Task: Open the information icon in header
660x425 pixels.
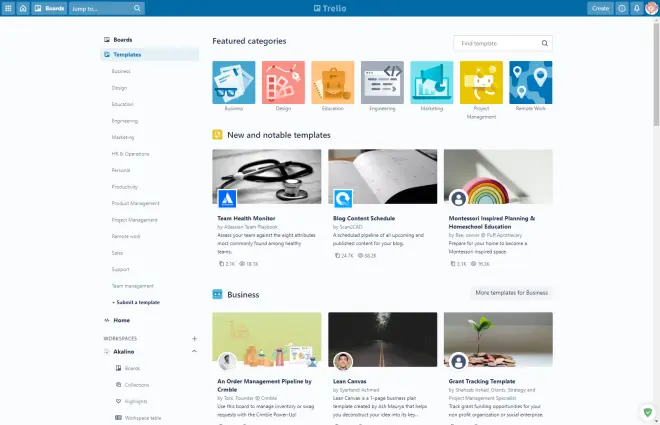Action: coord(622,8)
